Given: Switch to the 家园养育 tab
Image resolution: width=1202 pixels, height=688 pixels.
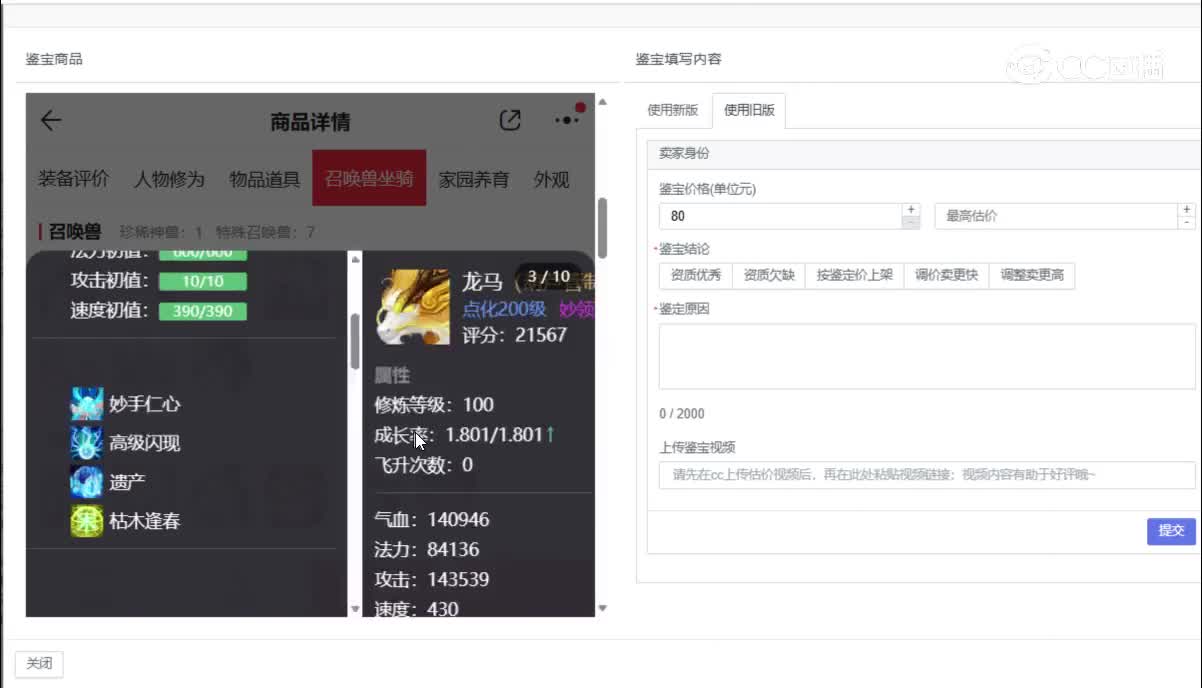Looking at the screenshot, I should tap(474, 179).
